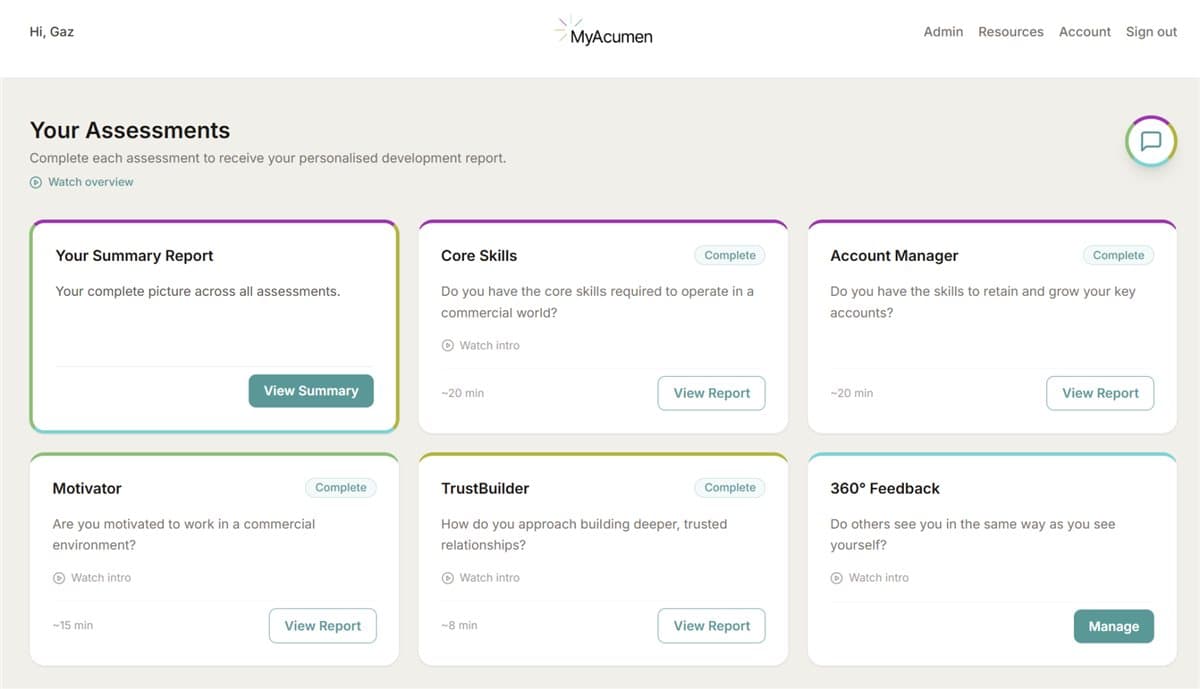1200x689 pixels.
Task: Click the Core Skills description text
Action: [x=598, y=302]
